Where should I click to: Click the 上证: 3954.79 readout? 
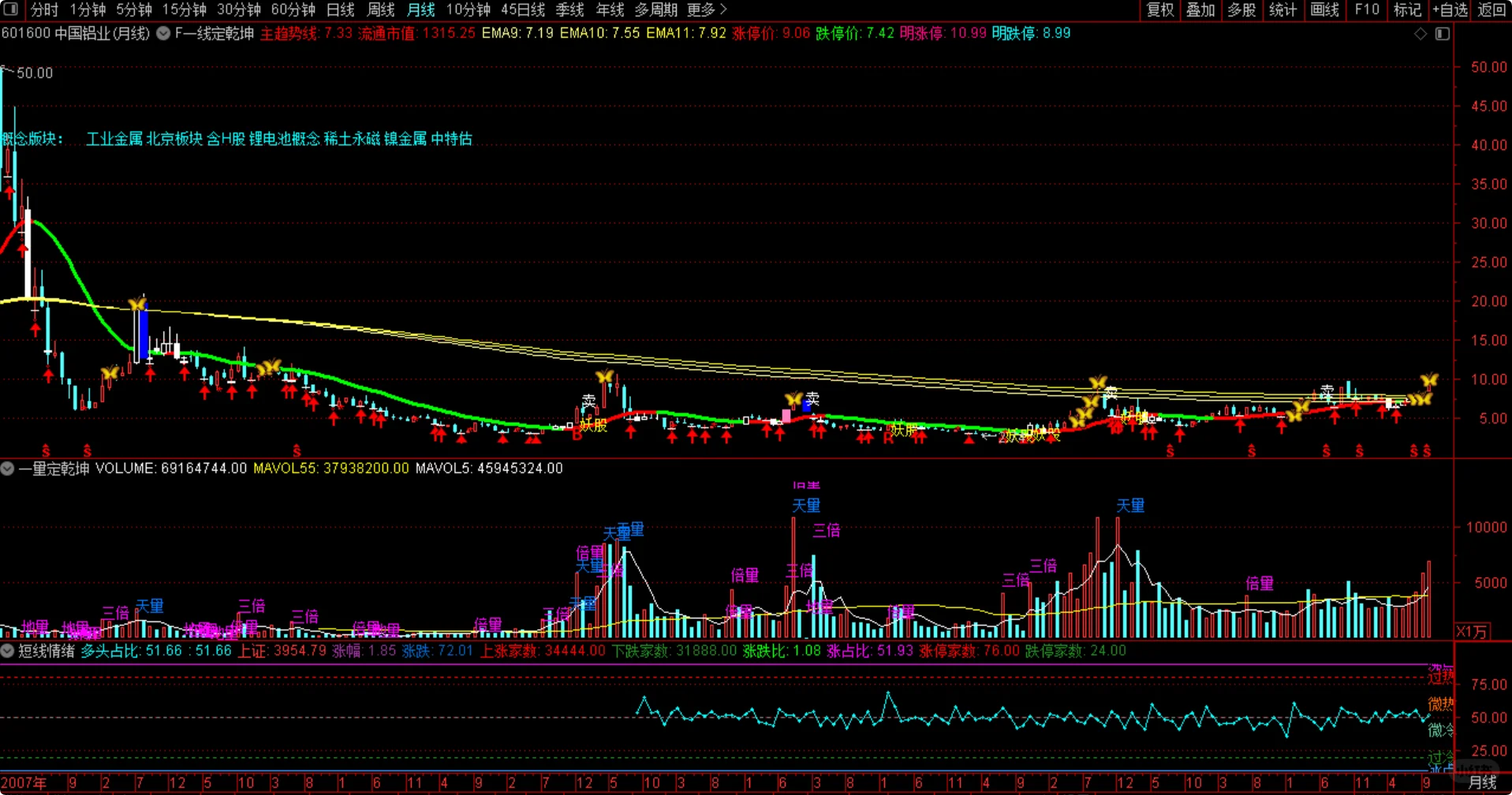tap(282, 651)
